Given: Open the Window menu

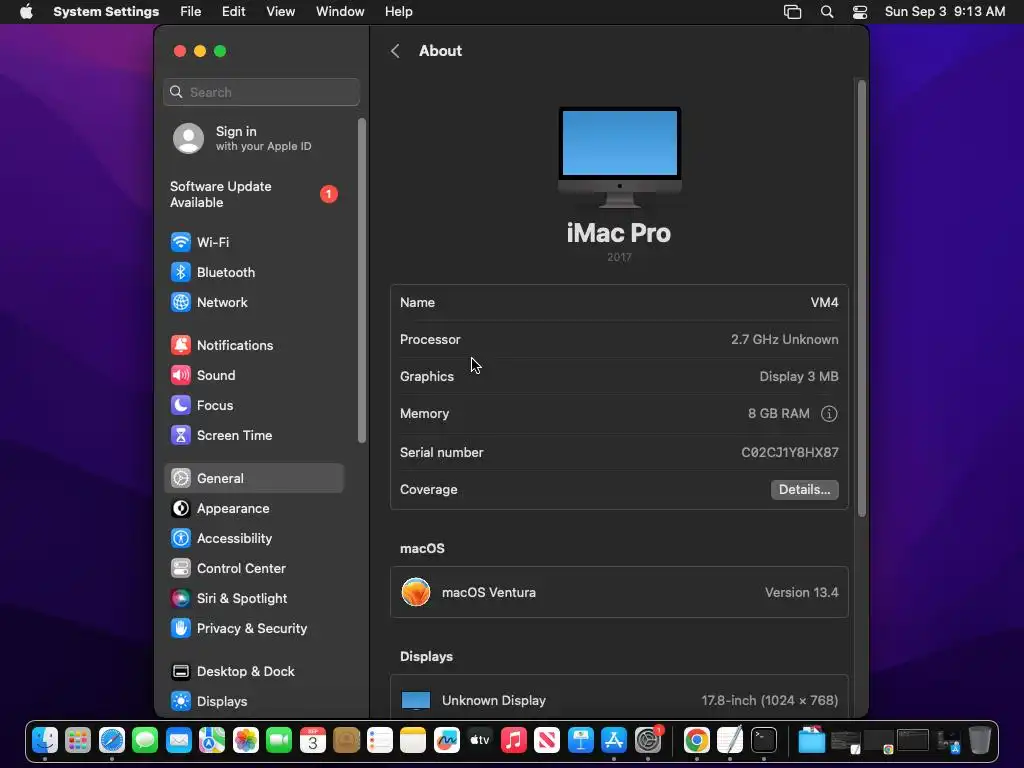Looking at the screenshot, I should [340, 12].
